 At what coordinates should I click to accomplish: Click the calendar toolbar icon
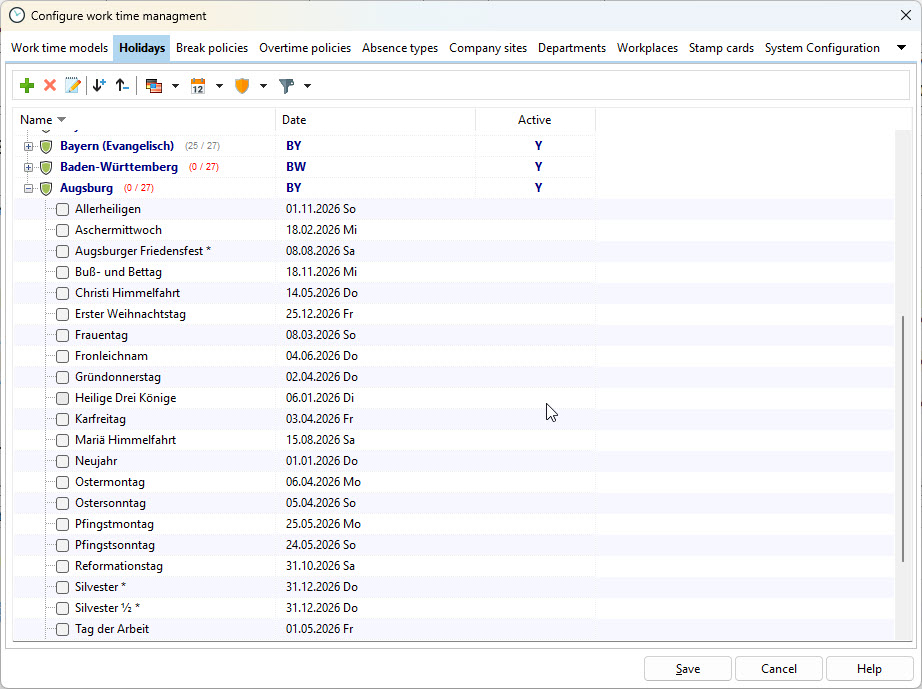(x=197, y=86)
